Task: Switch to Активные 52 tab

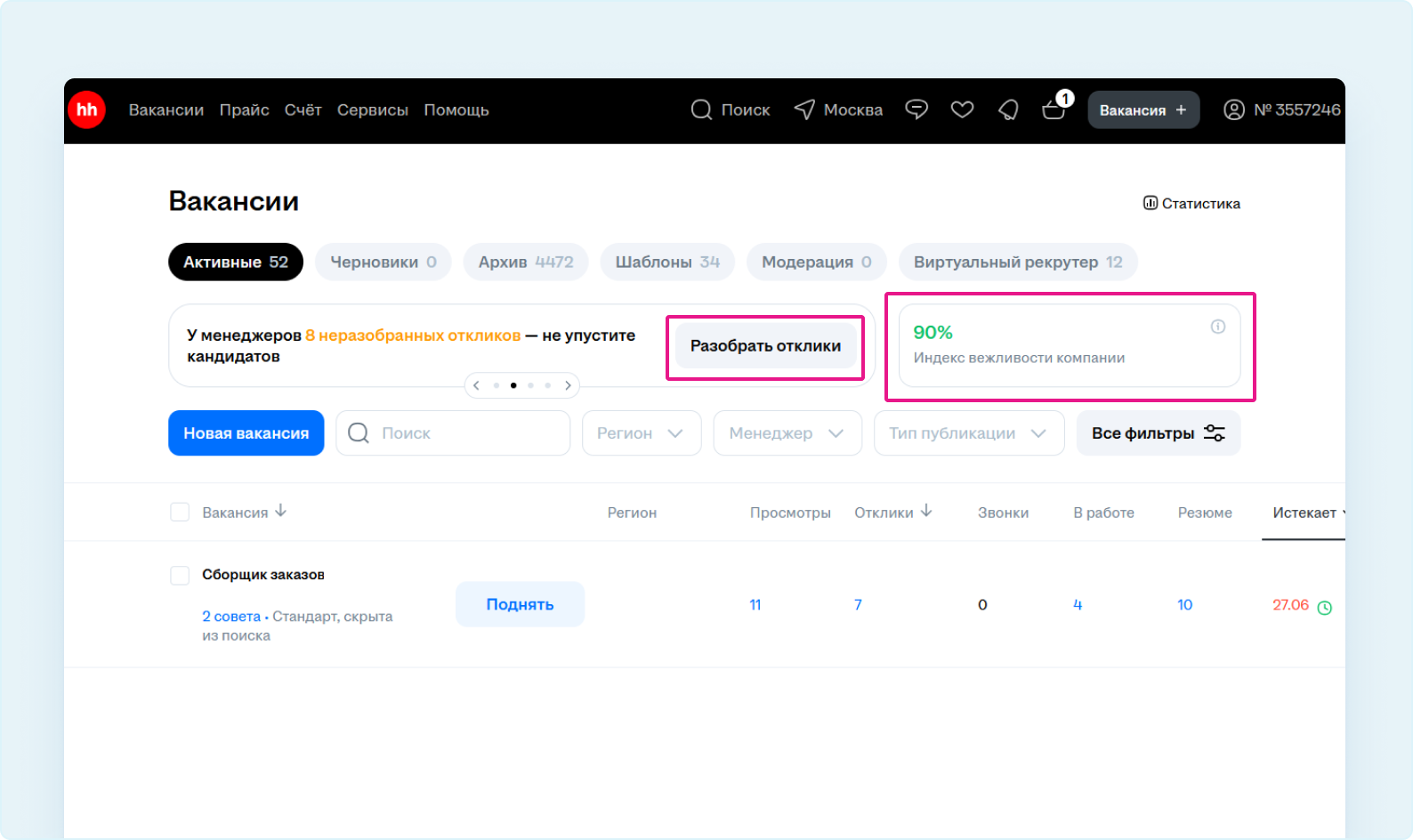Action: point(236,262)
